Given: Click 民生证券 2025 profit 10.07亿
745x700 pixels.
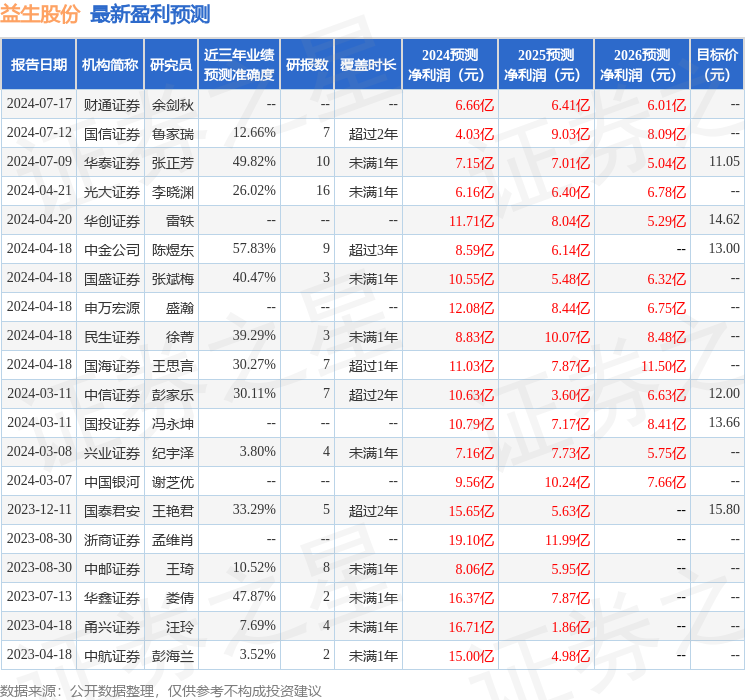Looking at the screenshot, I should 567,337.
